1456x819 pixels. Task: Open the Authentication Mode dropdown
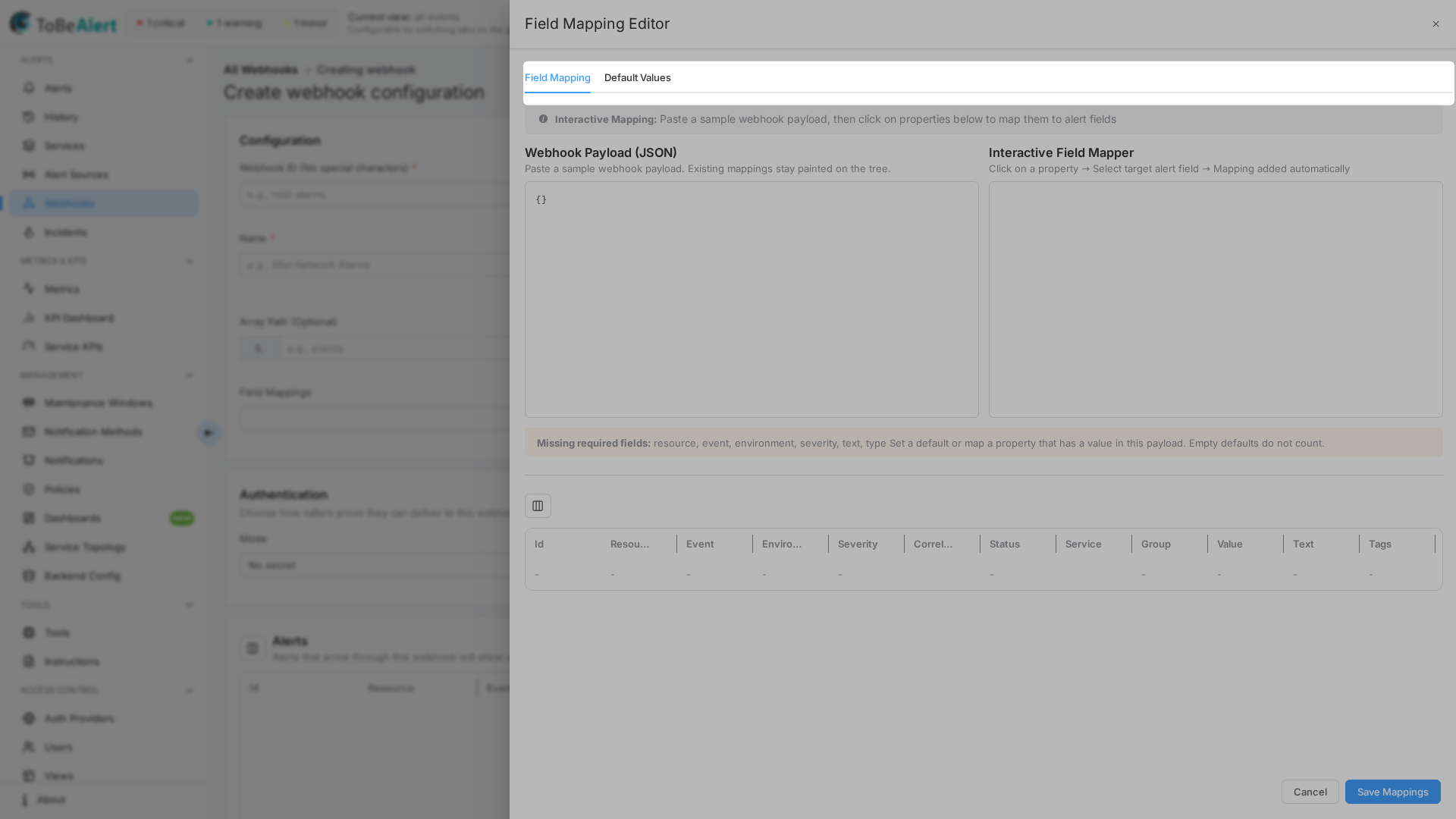click(x=375, y=565)
